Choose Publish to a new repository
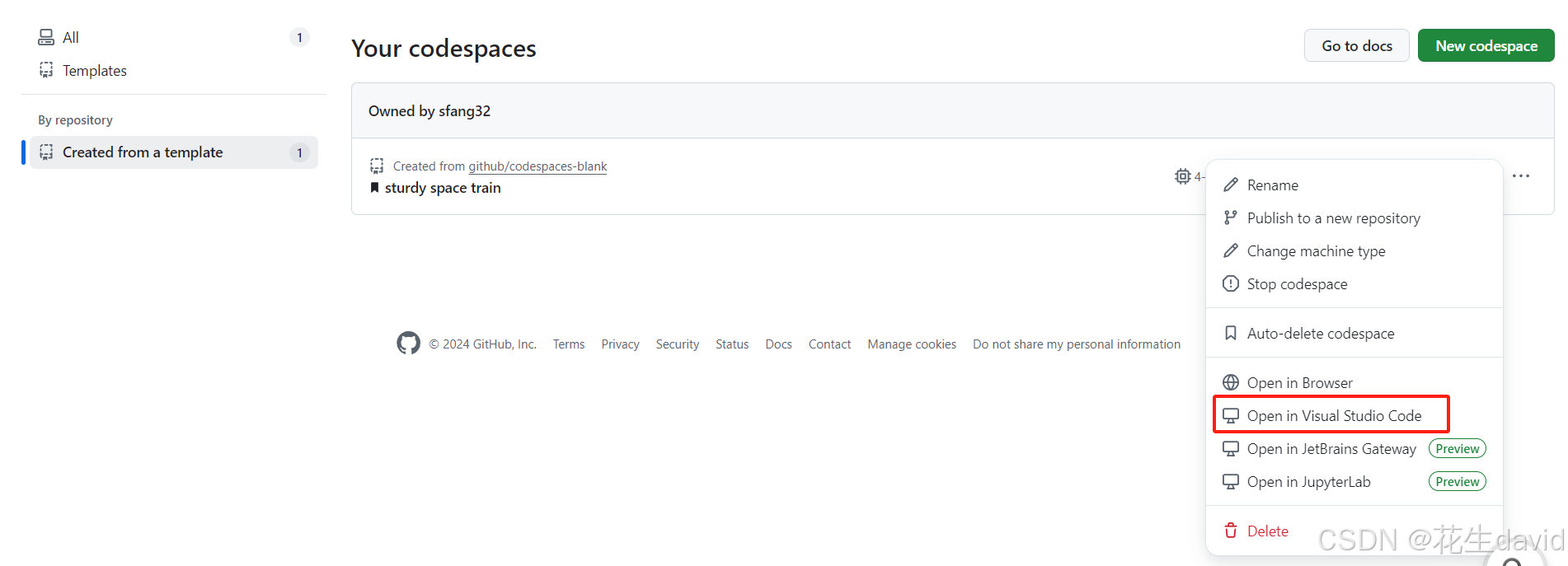This screenshot has height=566, width=1568. point(1354,218)
